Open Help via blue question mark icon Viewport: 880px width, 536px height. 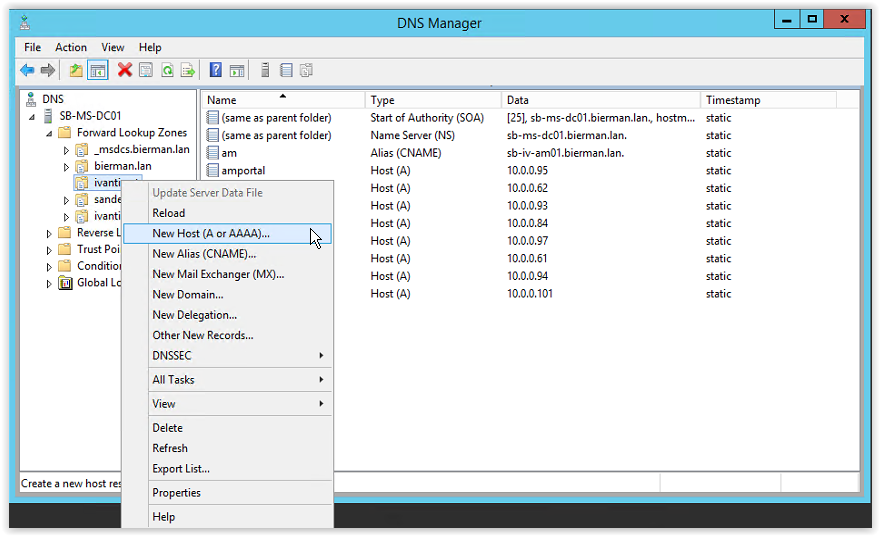216,70
